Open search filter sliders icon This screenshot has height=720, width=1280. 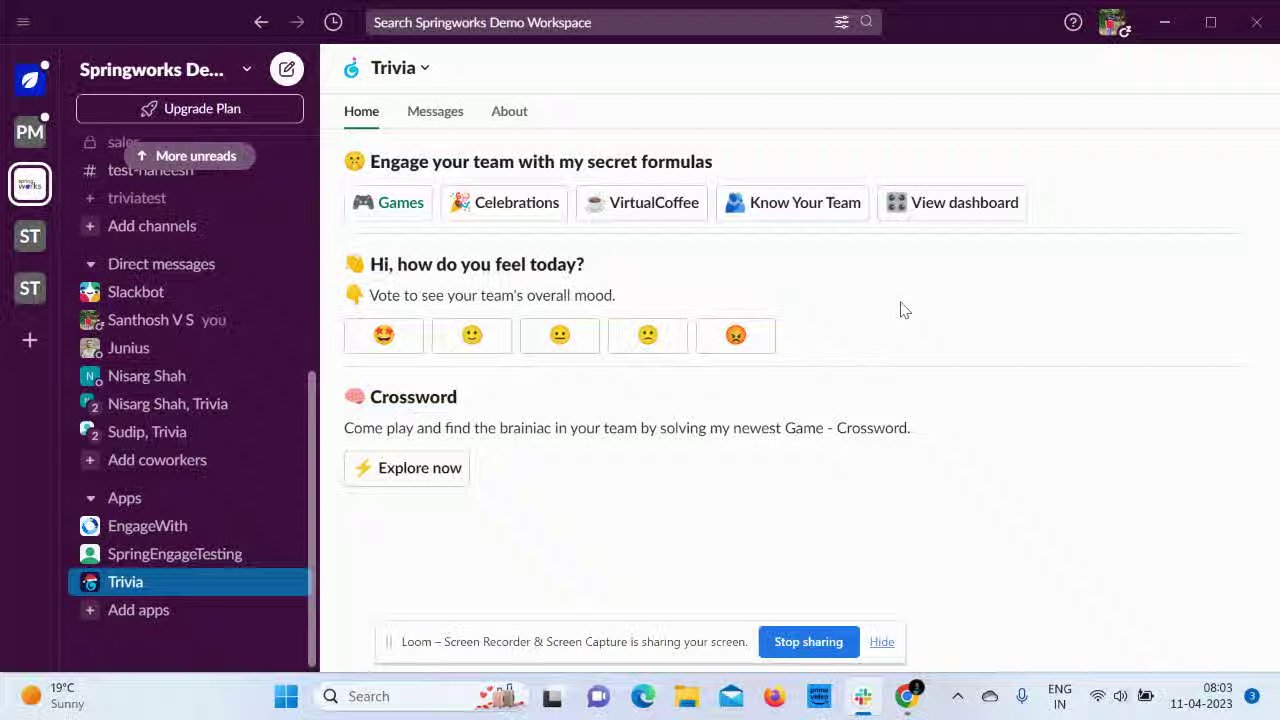point(842,22)
